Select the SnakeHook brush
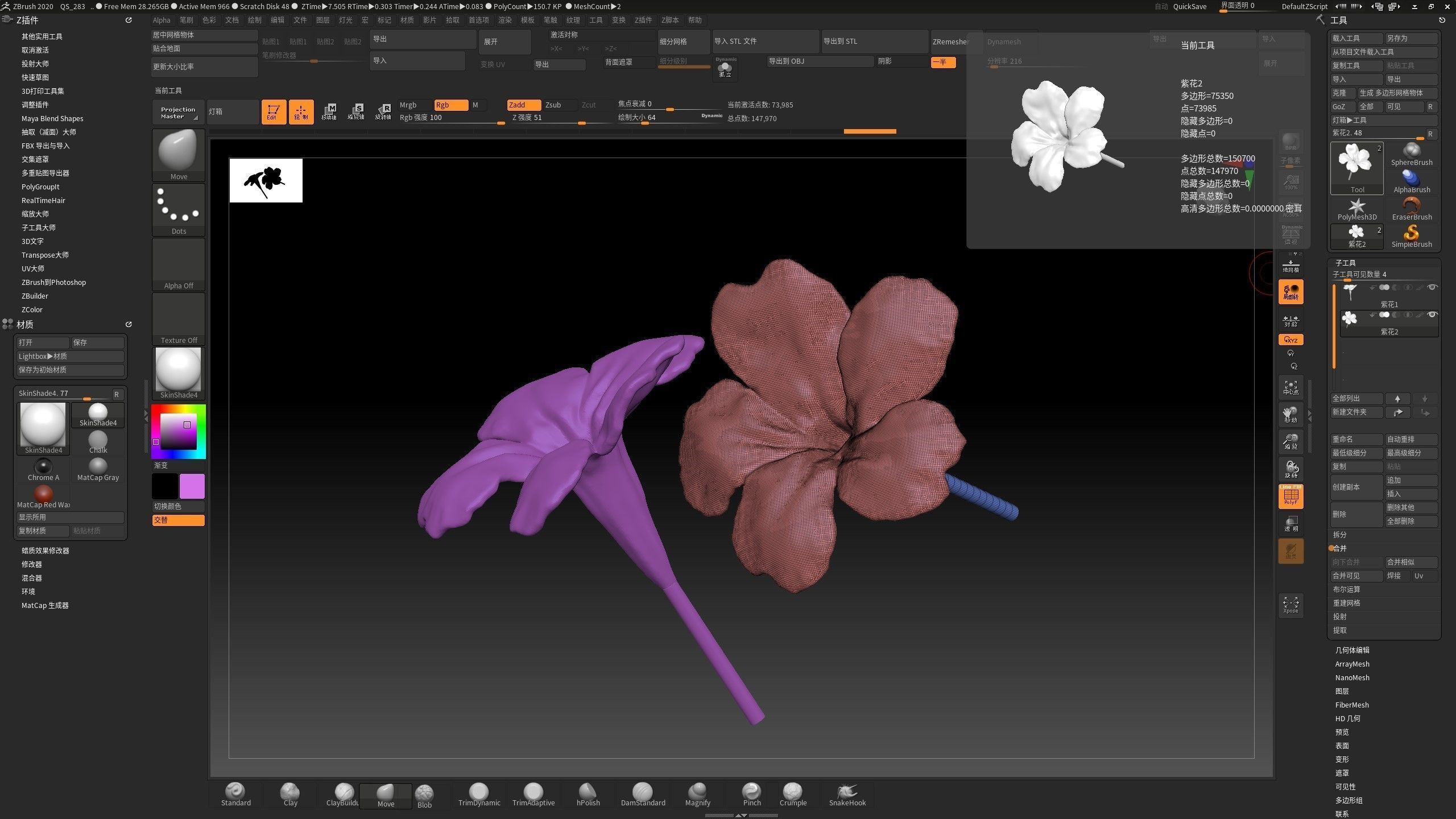 point(847,795)
